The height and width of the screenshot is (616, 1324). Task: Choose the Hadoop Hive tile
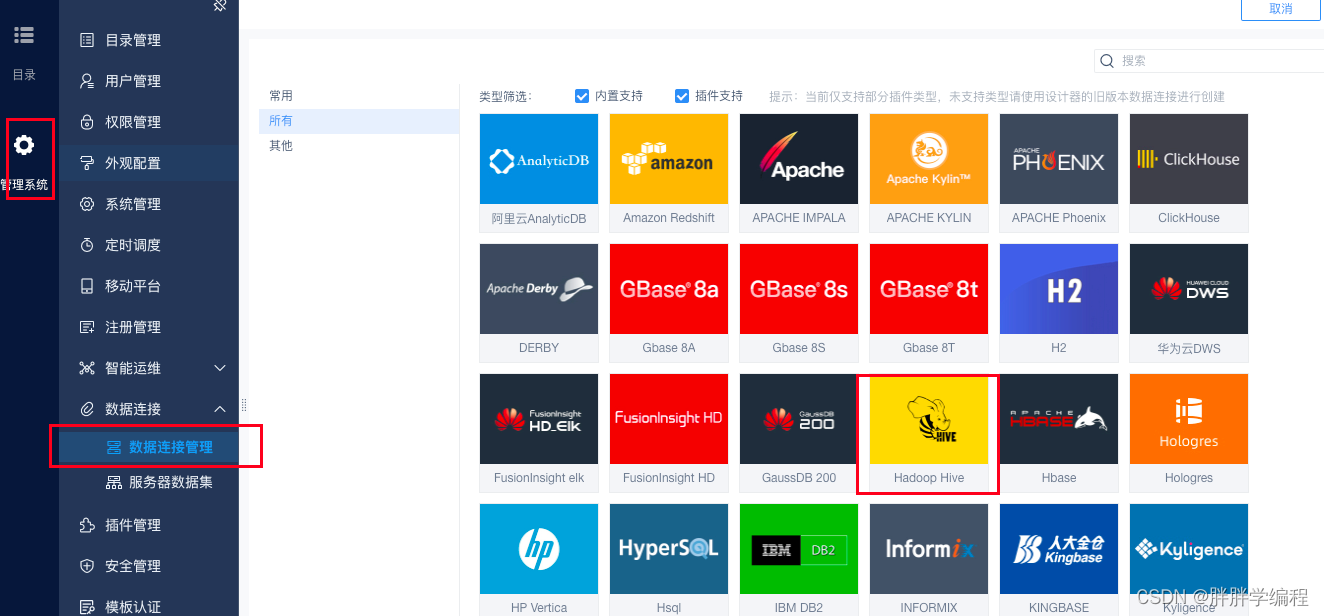pos(929,433)
